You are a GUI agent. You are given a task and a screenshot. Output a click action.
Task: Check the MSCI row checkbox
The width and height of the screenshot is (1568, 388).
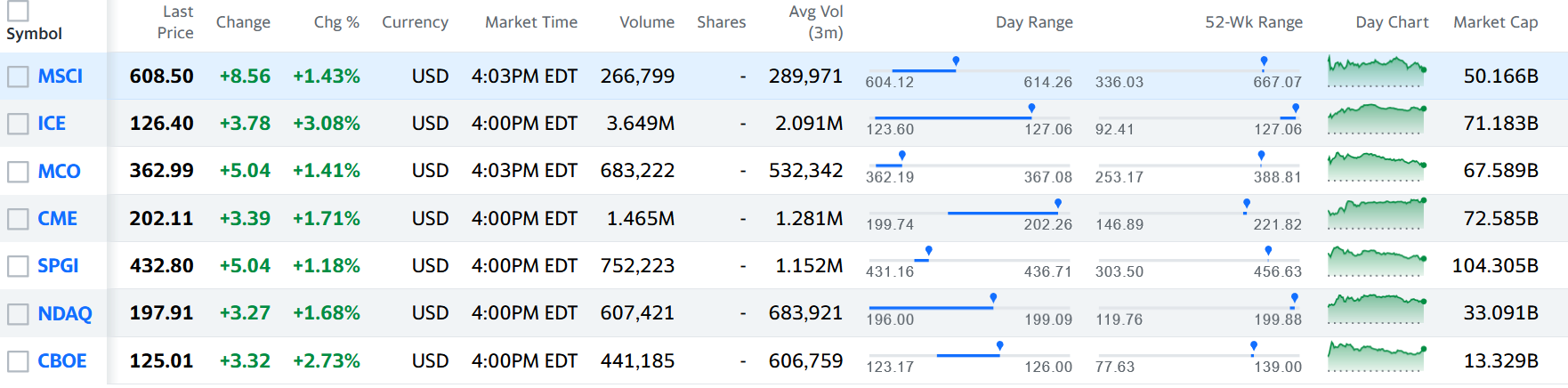pyautogui.click(x=18, y=77)
